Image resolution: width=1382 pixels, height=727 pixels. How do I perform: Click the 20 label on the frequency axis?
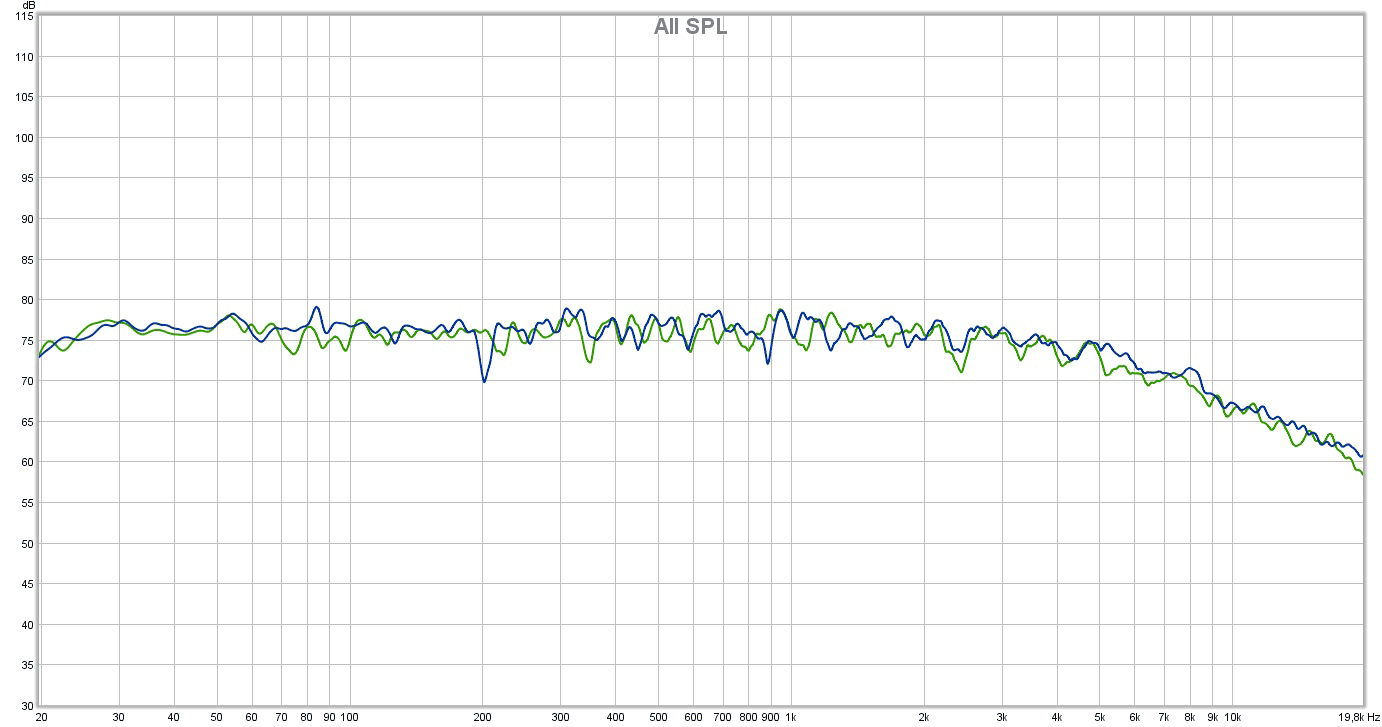pos(41,717)
